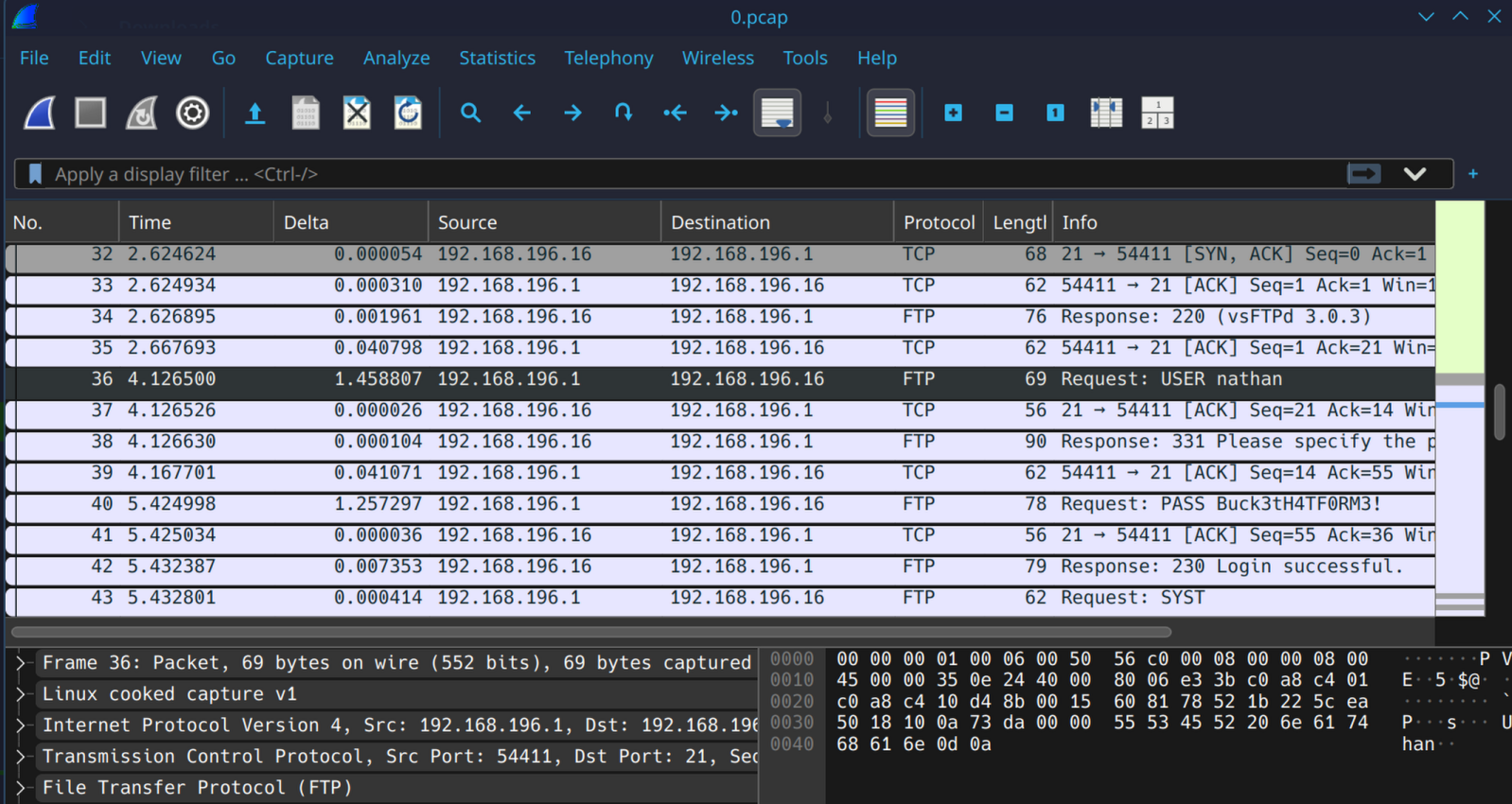
Task: Open the Wireless menu
Action: [718, 58]
